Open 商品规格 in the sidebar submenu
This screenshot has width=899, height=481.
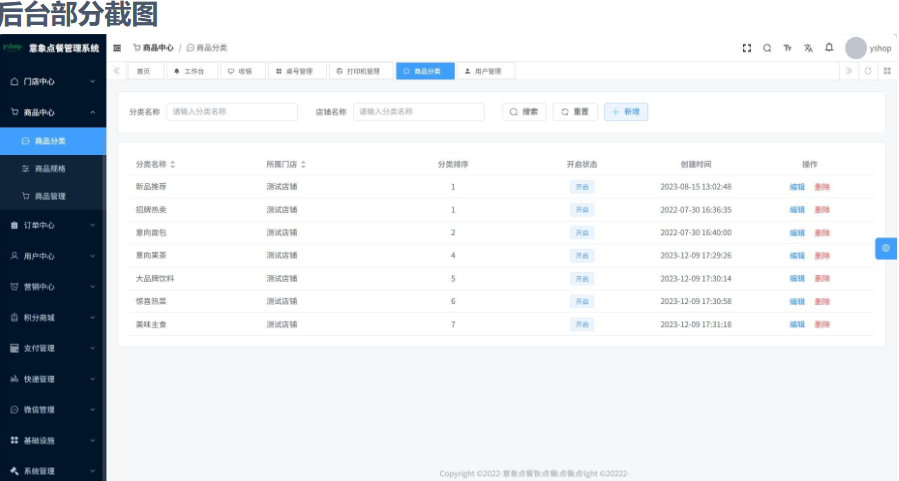pos(53,169)
